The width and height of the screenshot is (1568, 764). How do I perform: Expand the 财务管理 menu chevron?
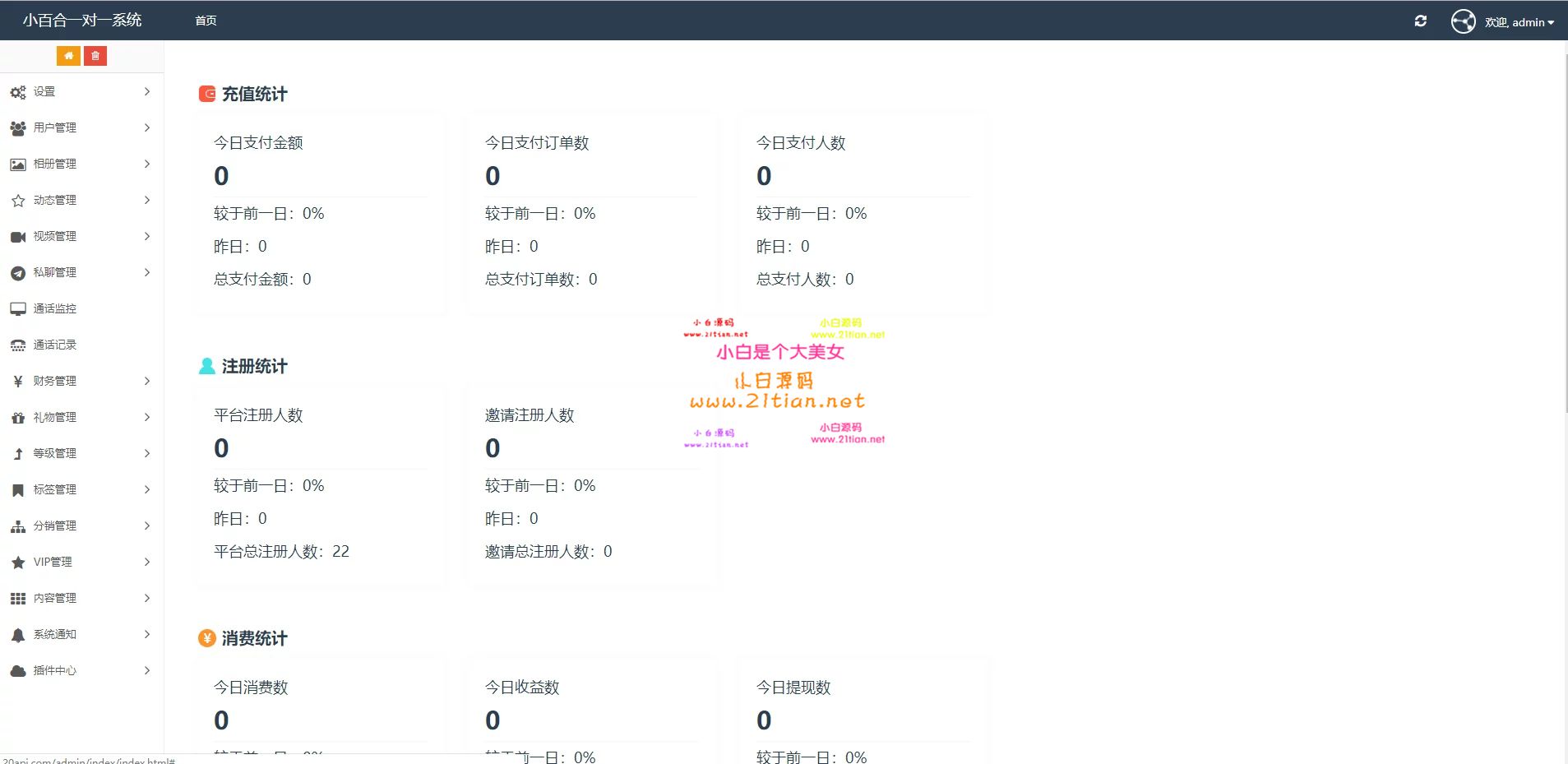(x=147, y=381)
